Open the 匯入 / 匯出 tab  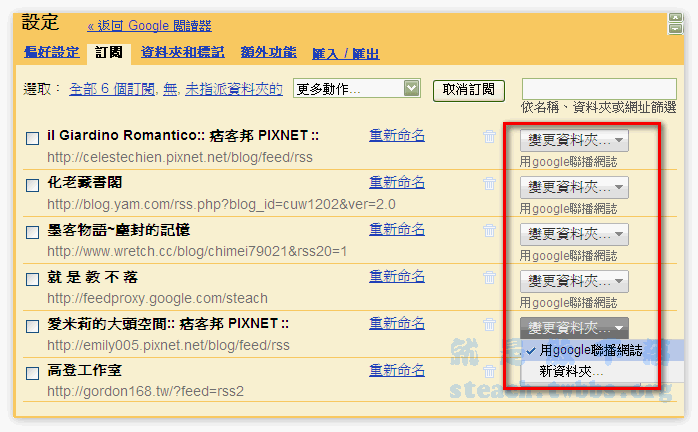[x=346, y=54]
